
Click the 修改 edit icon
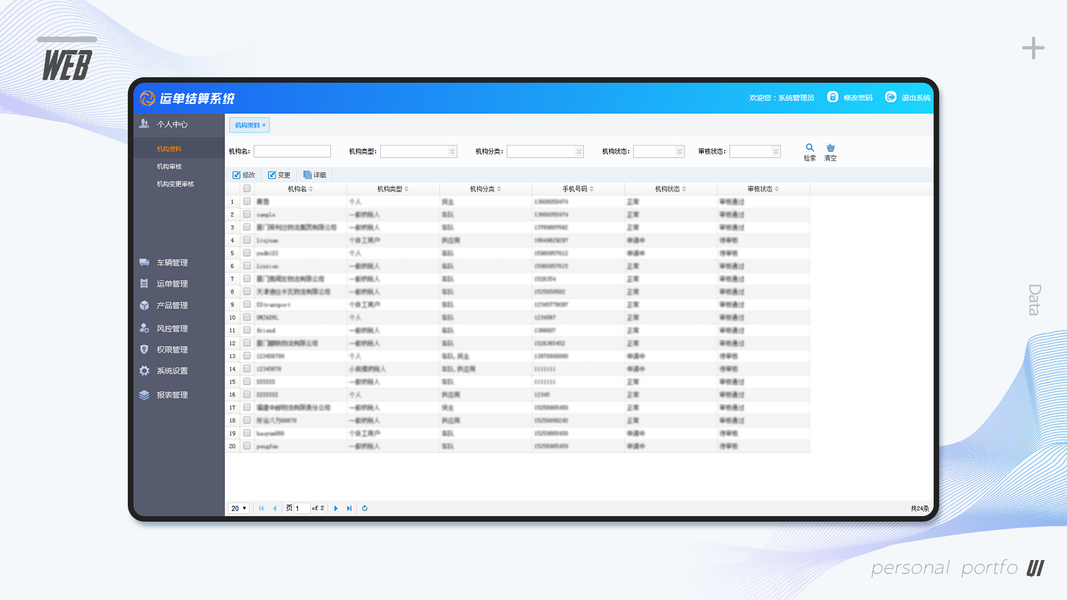(x=236, y=175)
